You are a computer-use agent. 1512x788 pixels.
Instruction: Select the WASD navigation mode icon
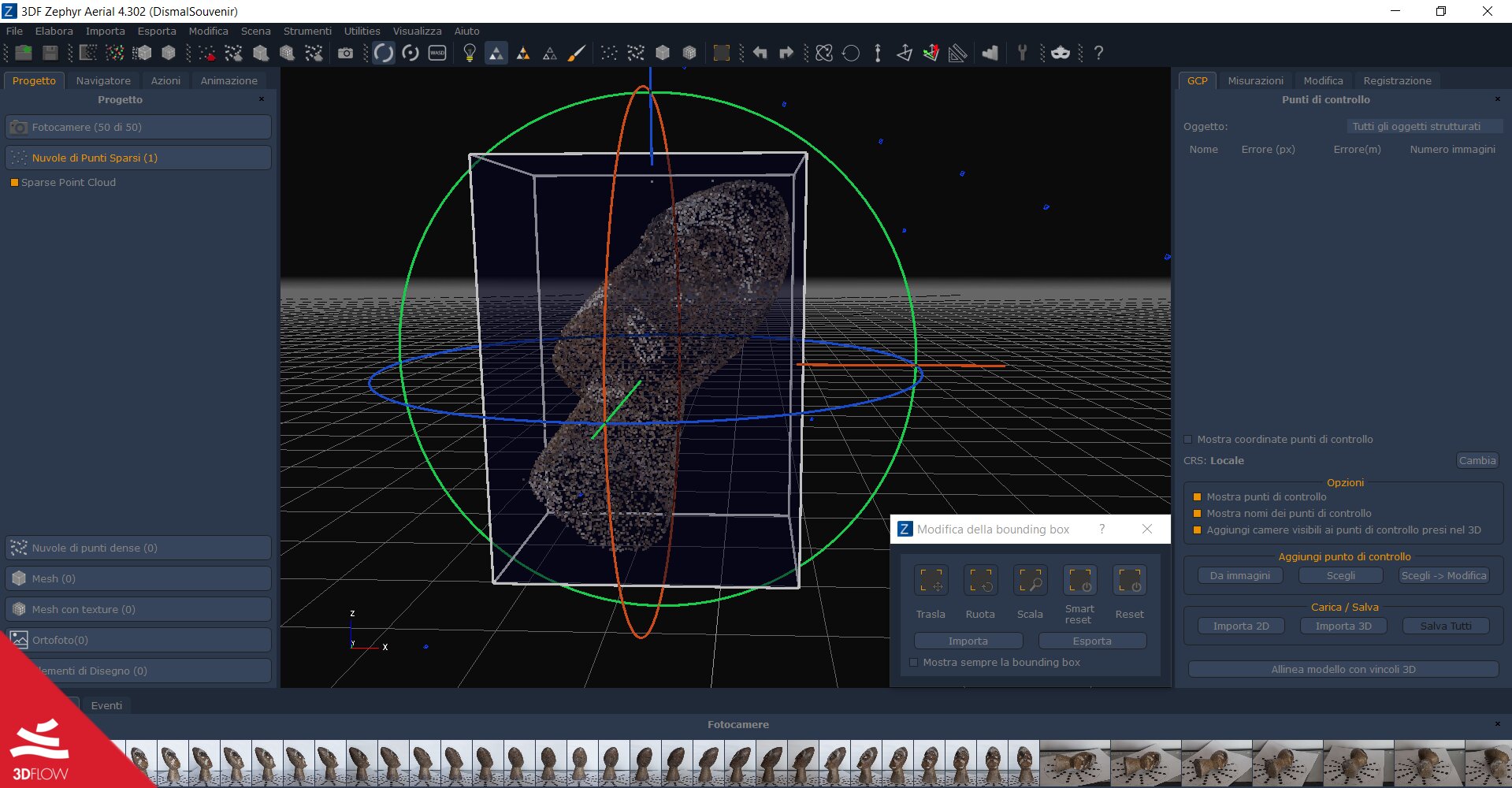coord(437,53)
